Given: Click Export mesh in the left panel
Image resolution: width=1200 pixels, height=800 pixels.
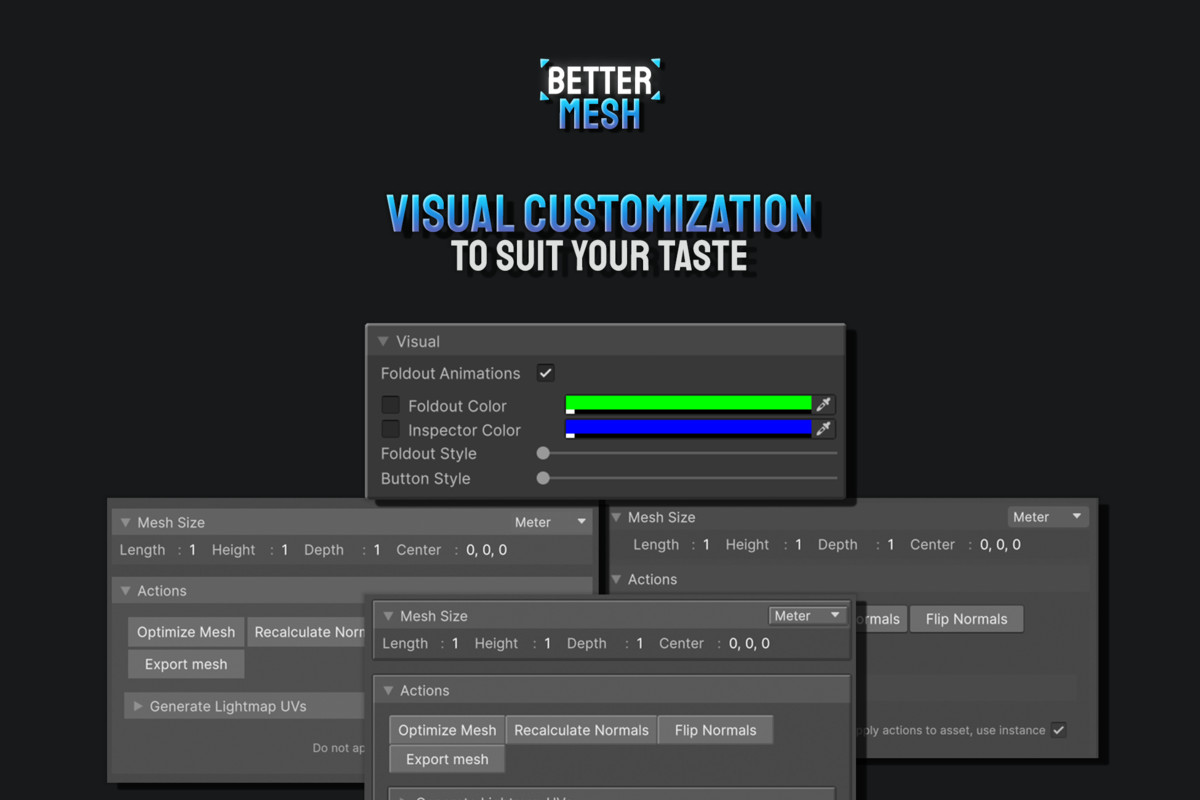Looking at the screenshot, I should [x=186, y=664].
